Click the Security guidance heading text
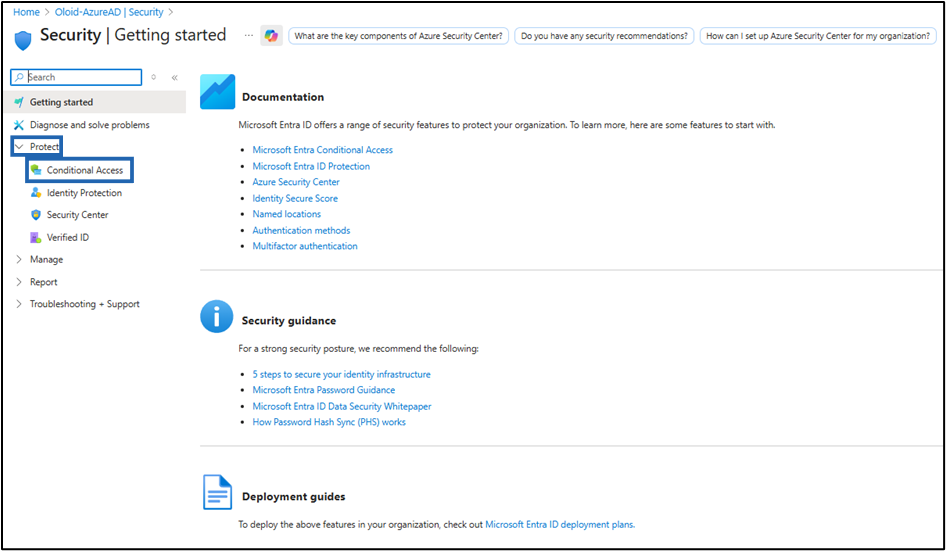 [289, 320]
